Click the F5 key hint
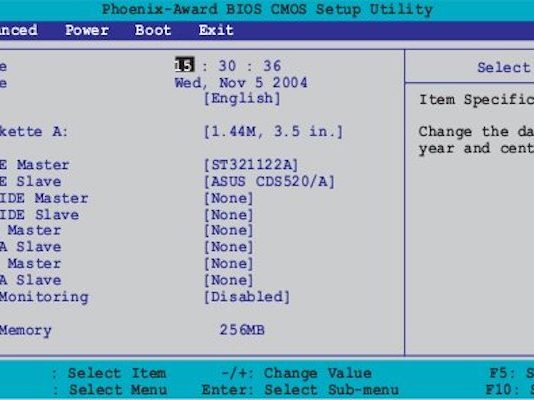Screen dimensions: 534x400 click(512, 373)
